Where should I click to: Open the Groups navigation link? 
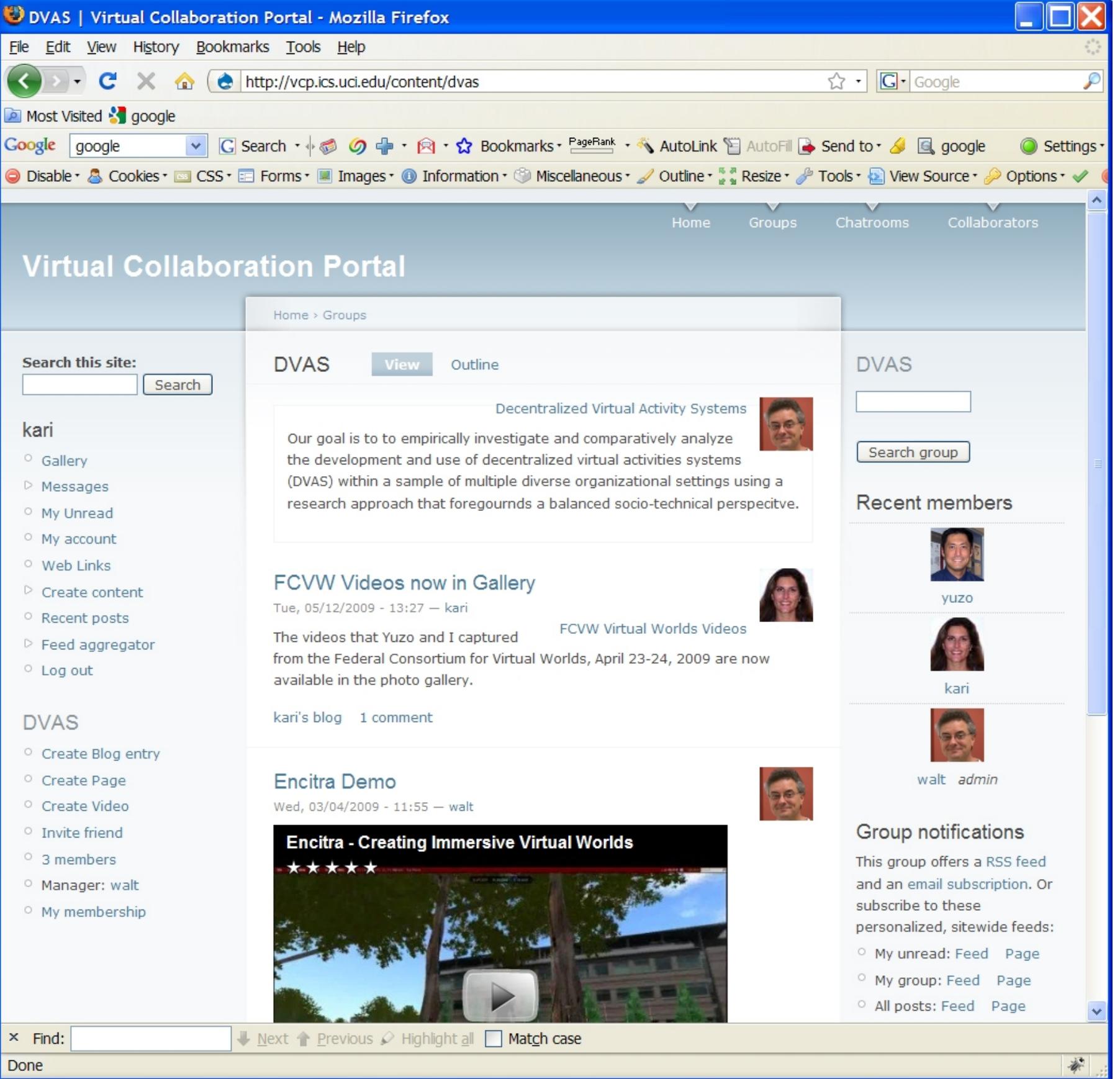(x=772, y=222)
